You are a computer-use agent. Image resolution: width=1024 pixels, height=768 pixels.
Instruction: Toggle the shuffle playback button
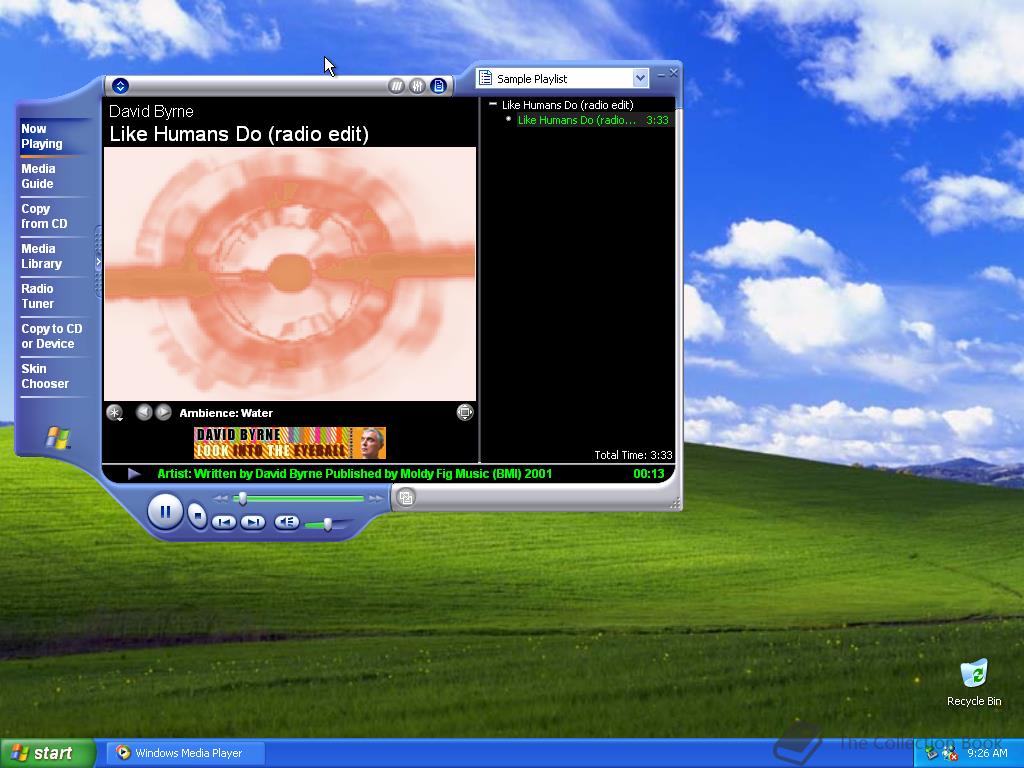[x=396, y=86]
